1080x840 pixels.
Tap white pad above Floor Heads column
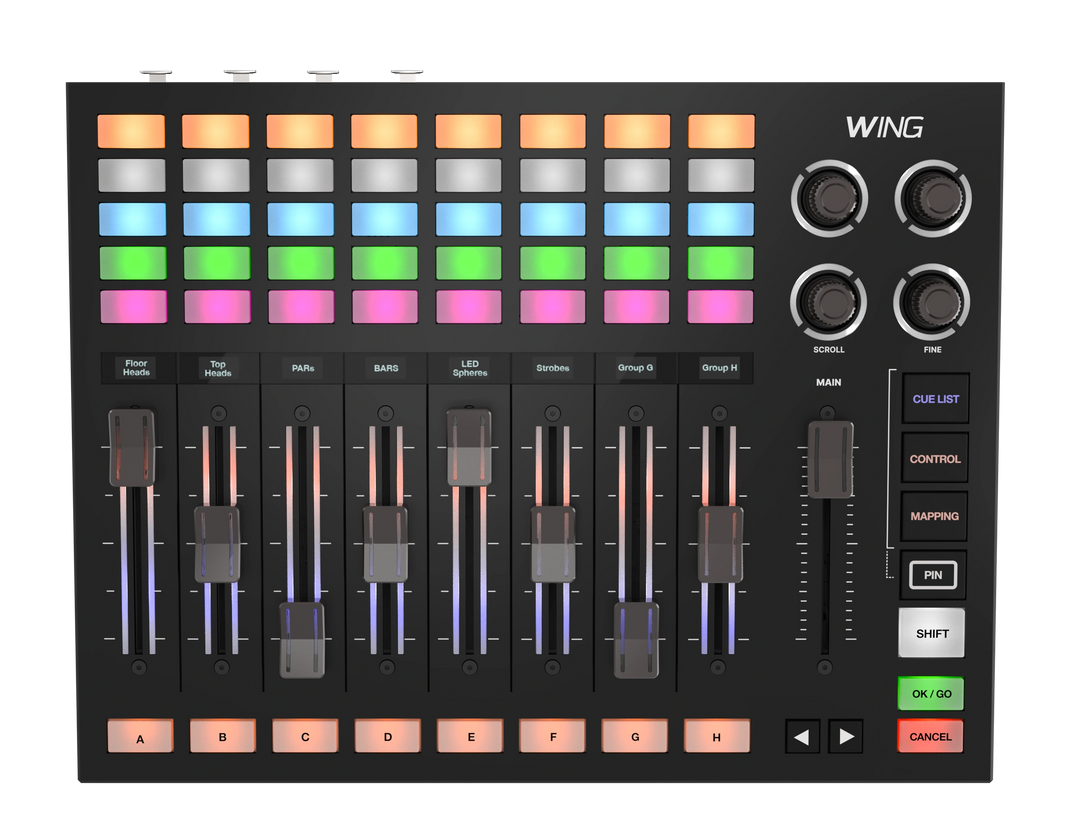(x=132, y=176)
